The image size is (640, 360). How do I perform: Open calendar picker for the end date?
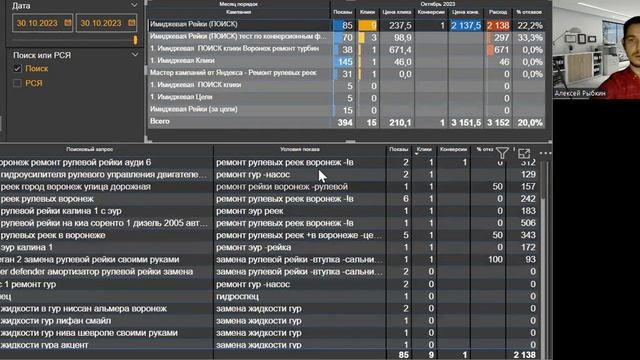tap(131, 23)
